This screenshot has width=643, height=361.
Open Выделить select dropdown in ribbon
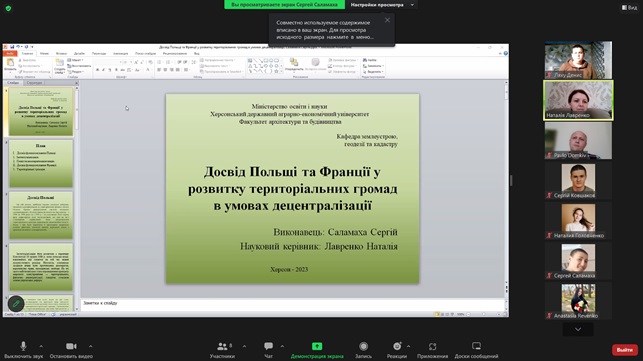[x=373, y=72]
